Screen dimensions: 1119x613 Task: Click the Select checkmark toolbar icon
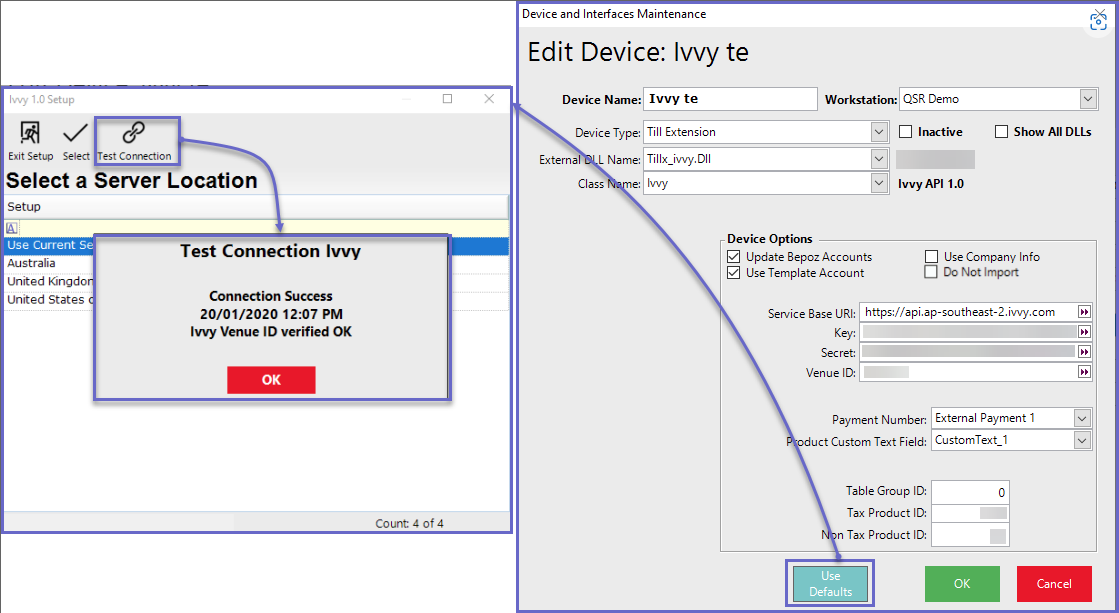76,140
